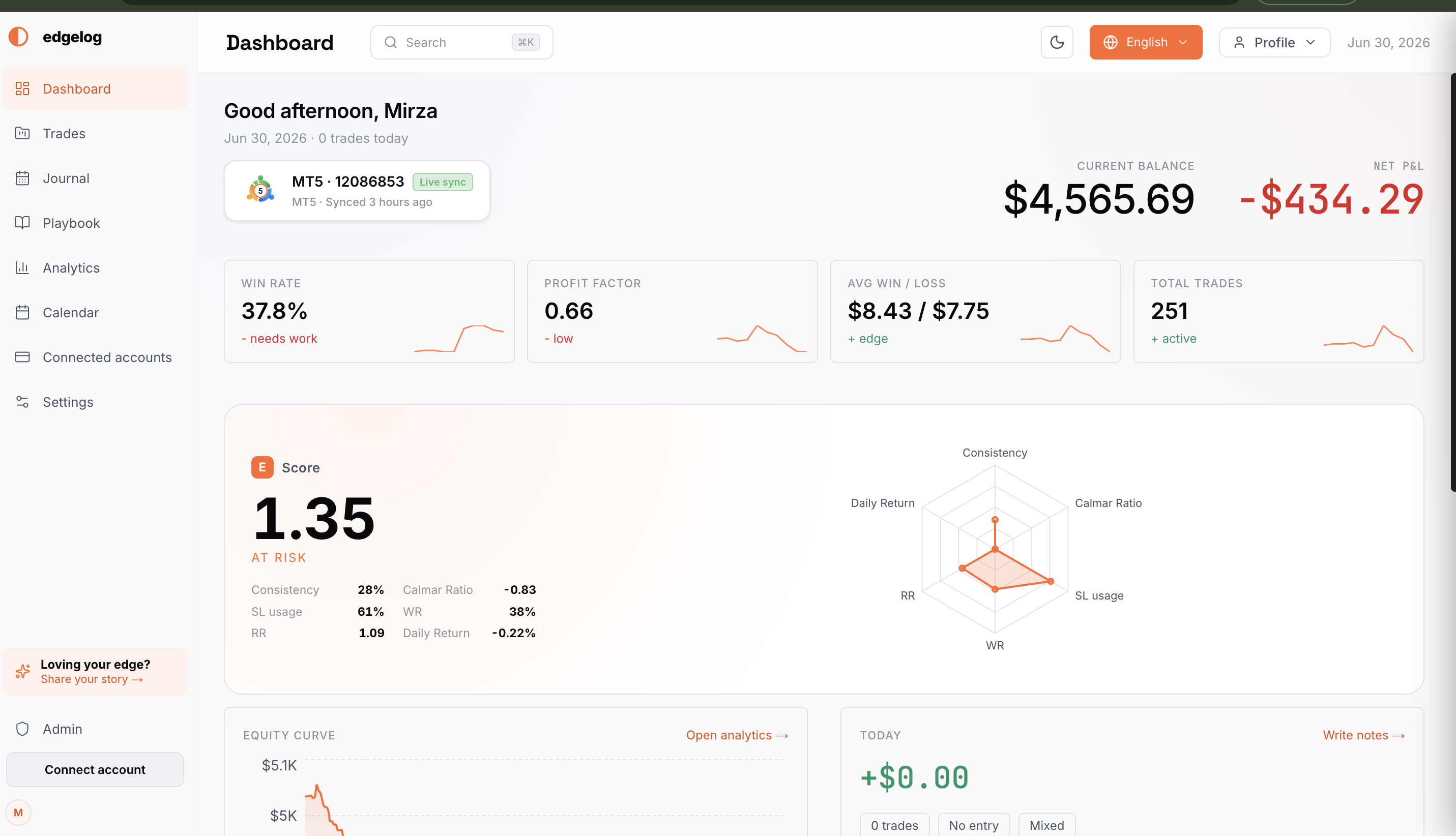Click the Write notes link
The image size is (1456, 836).
tap(1363, 735)
